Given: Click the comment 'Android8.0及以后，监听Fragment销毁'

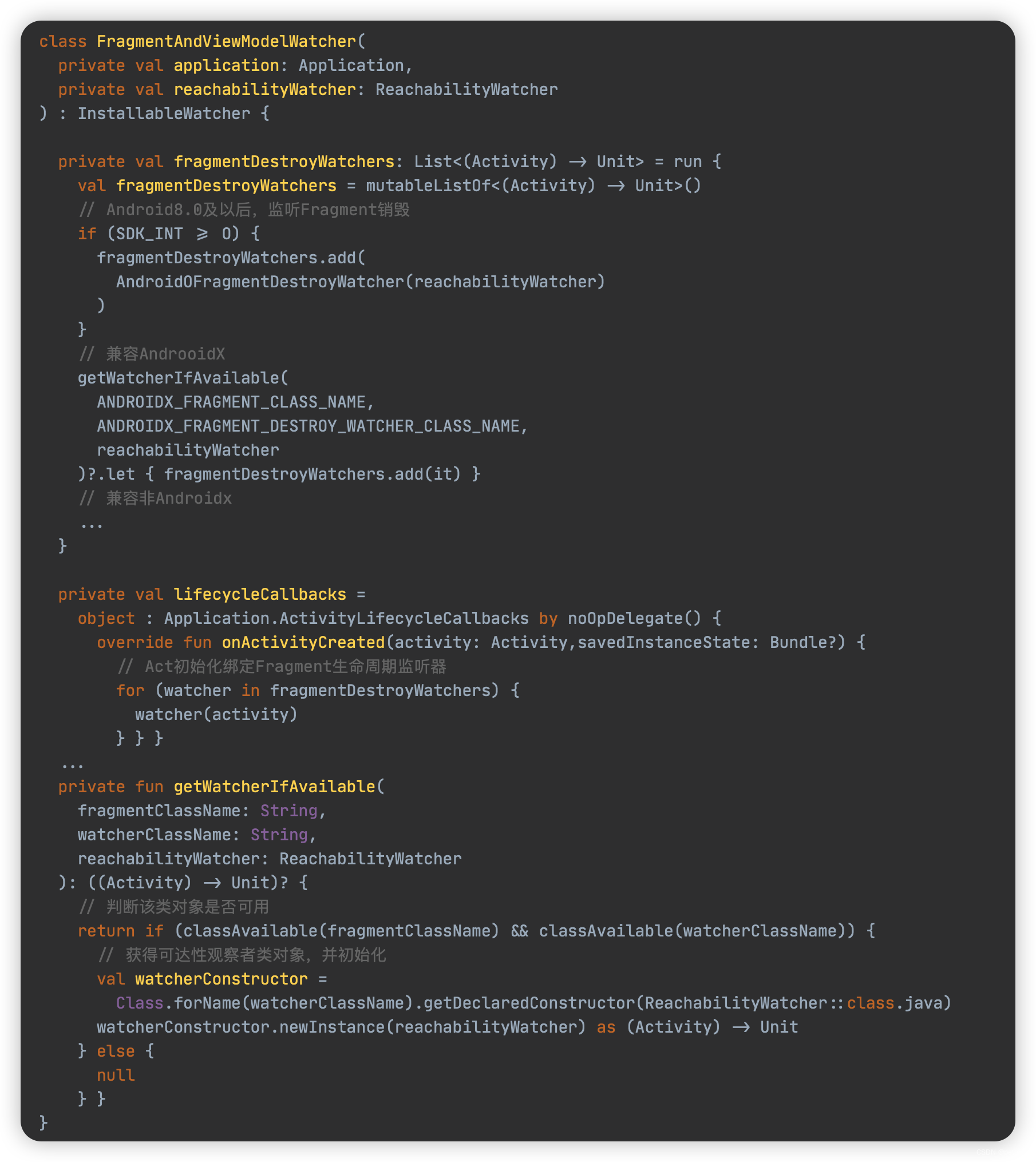Looking at the screenshot, I should click(258, 210).
